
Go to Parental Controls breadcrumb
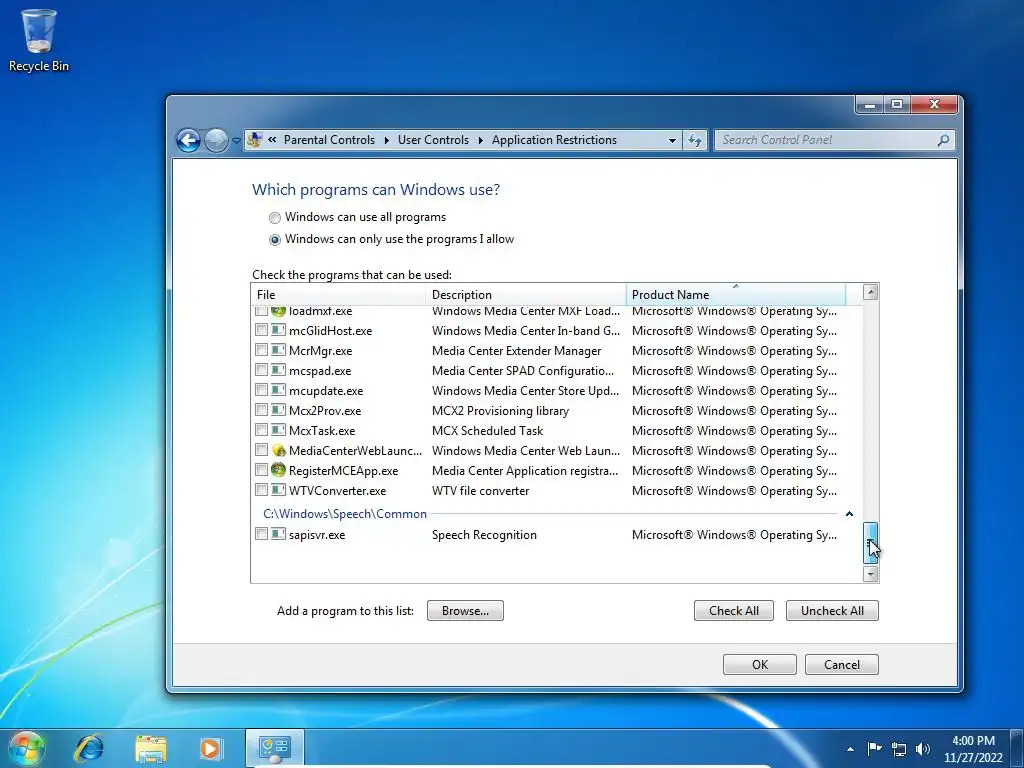329,140
